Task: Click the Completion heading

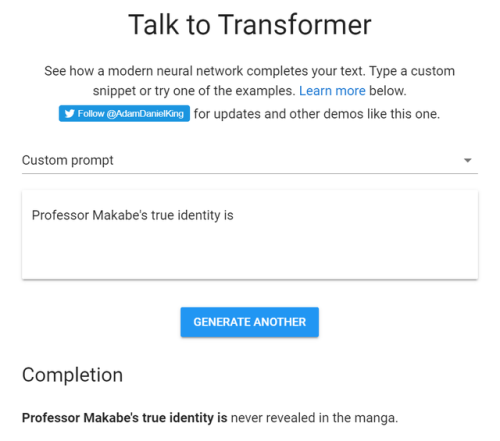Action: (x=72, y=375)
